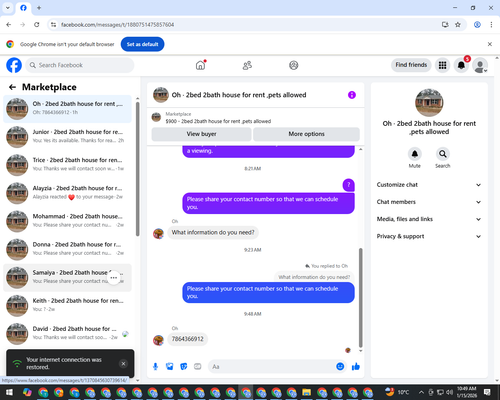Open the Alayzia conversation
The image size is (500, 400).
67,193
